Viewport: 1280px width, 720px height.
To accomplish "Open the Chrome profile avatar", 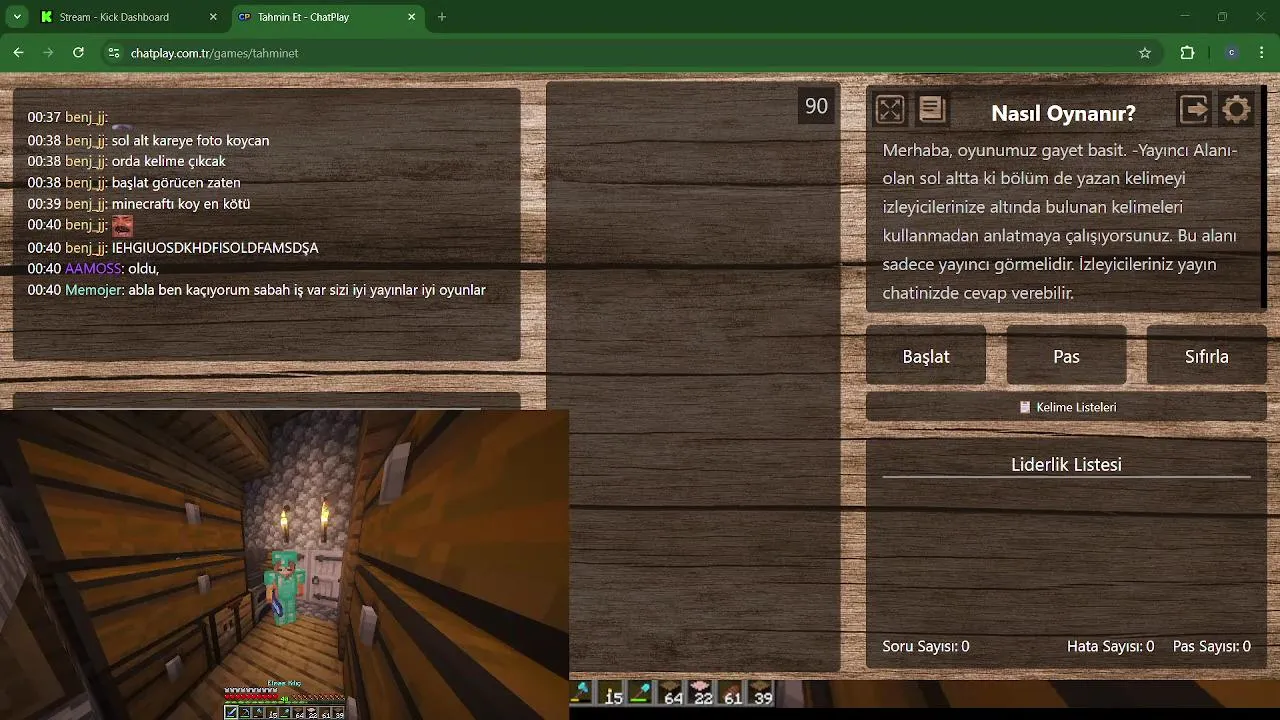I will pos(1231,53).
